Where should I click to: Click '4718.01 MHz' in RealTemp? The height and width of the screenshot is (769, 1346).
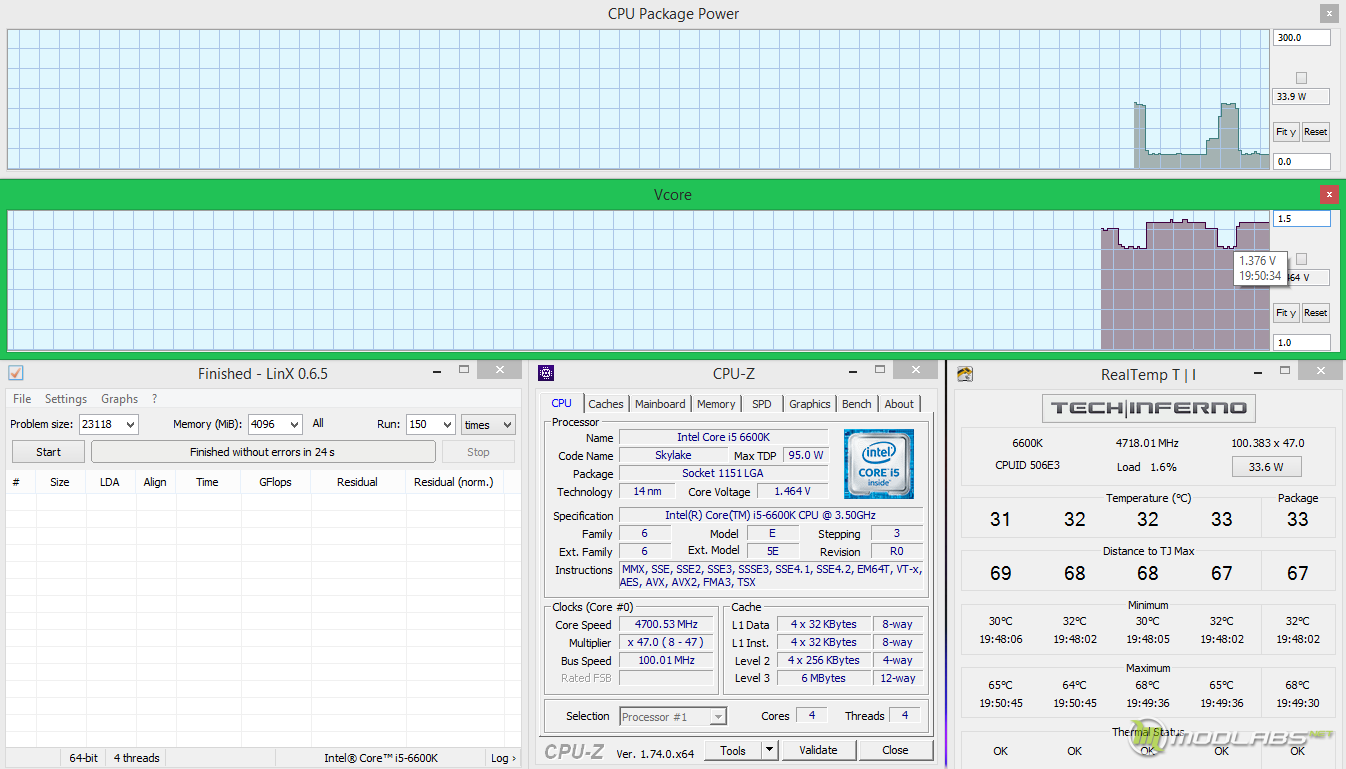coord(1147,443)
